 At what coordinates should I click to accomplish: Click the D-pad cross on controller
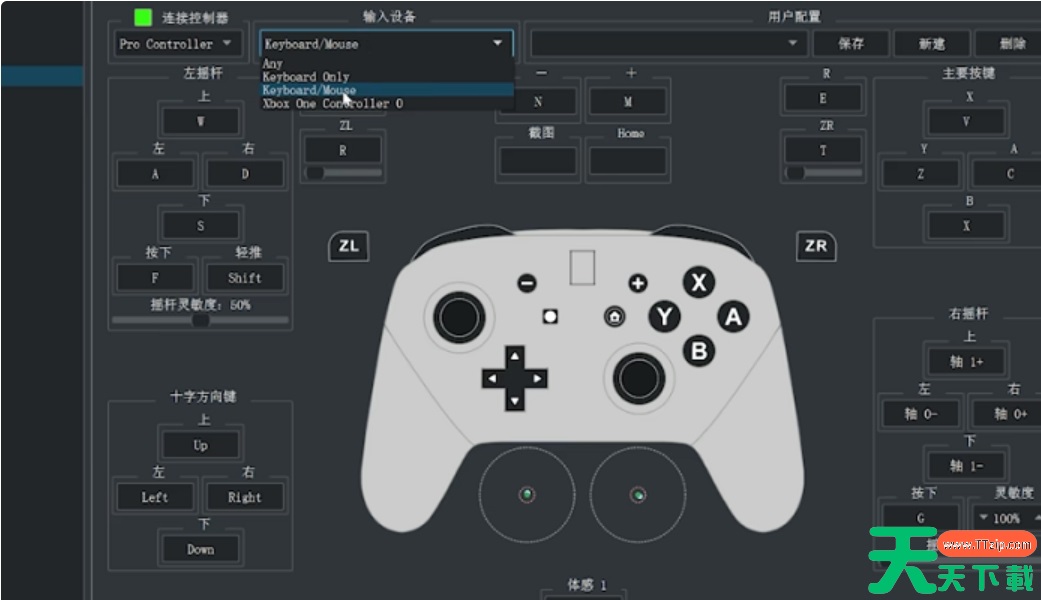[x=514, y=379]
